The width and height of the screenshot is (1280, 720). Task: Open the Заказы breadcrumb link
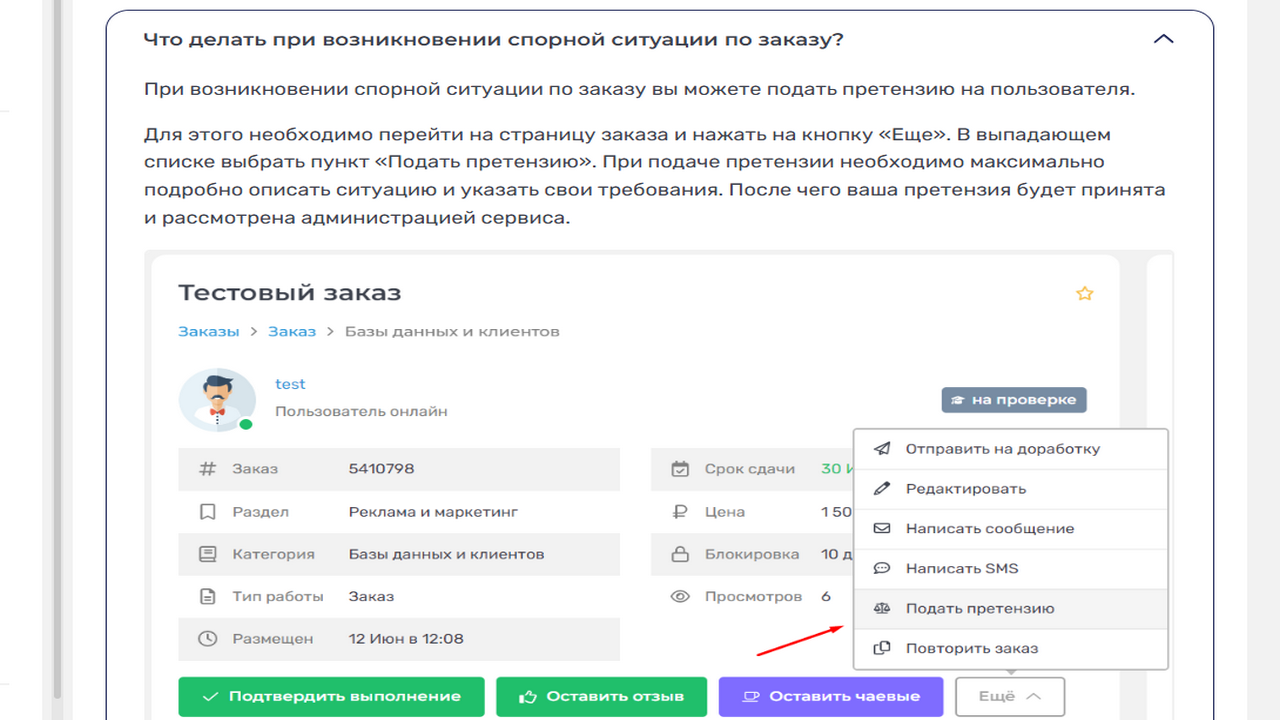(208, 331)
